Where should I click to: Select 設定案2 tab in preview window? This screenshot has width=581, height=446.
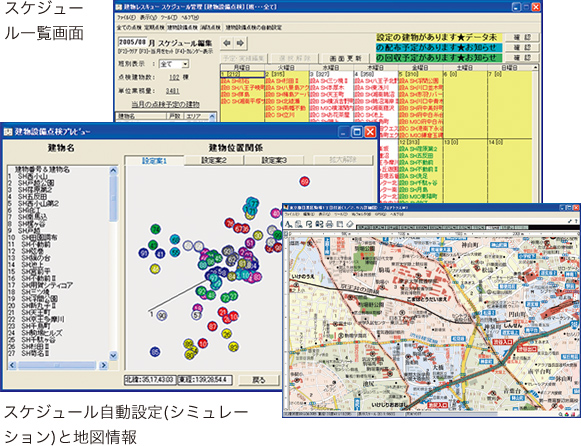(x=214, y=160)
